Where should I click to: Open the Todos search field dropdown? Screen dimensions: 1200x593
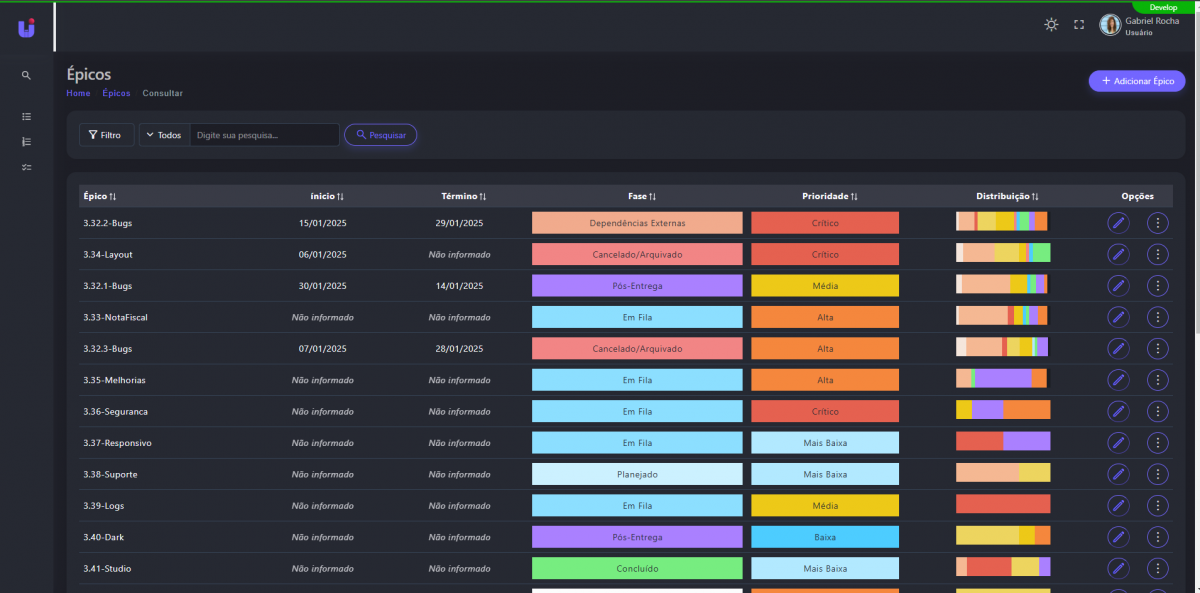[164, 135]
